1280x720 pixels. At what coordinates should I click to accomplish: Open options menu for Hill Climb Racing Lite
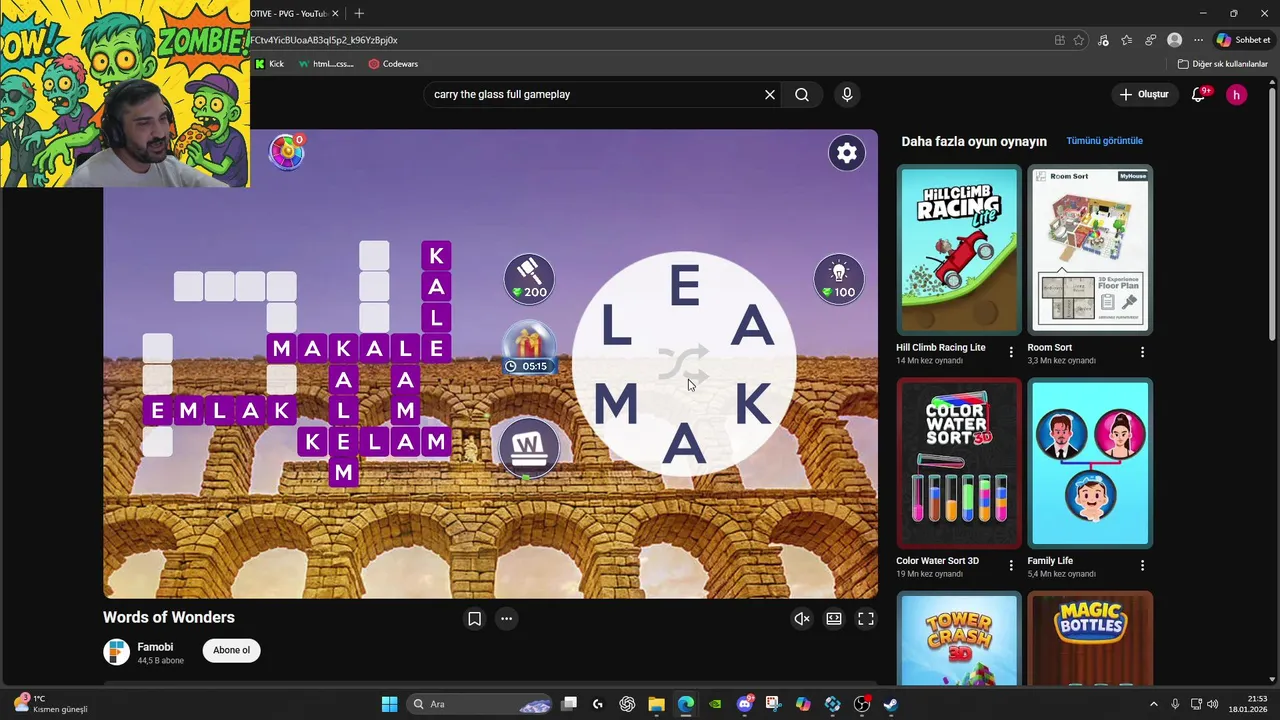[1011, 352]
